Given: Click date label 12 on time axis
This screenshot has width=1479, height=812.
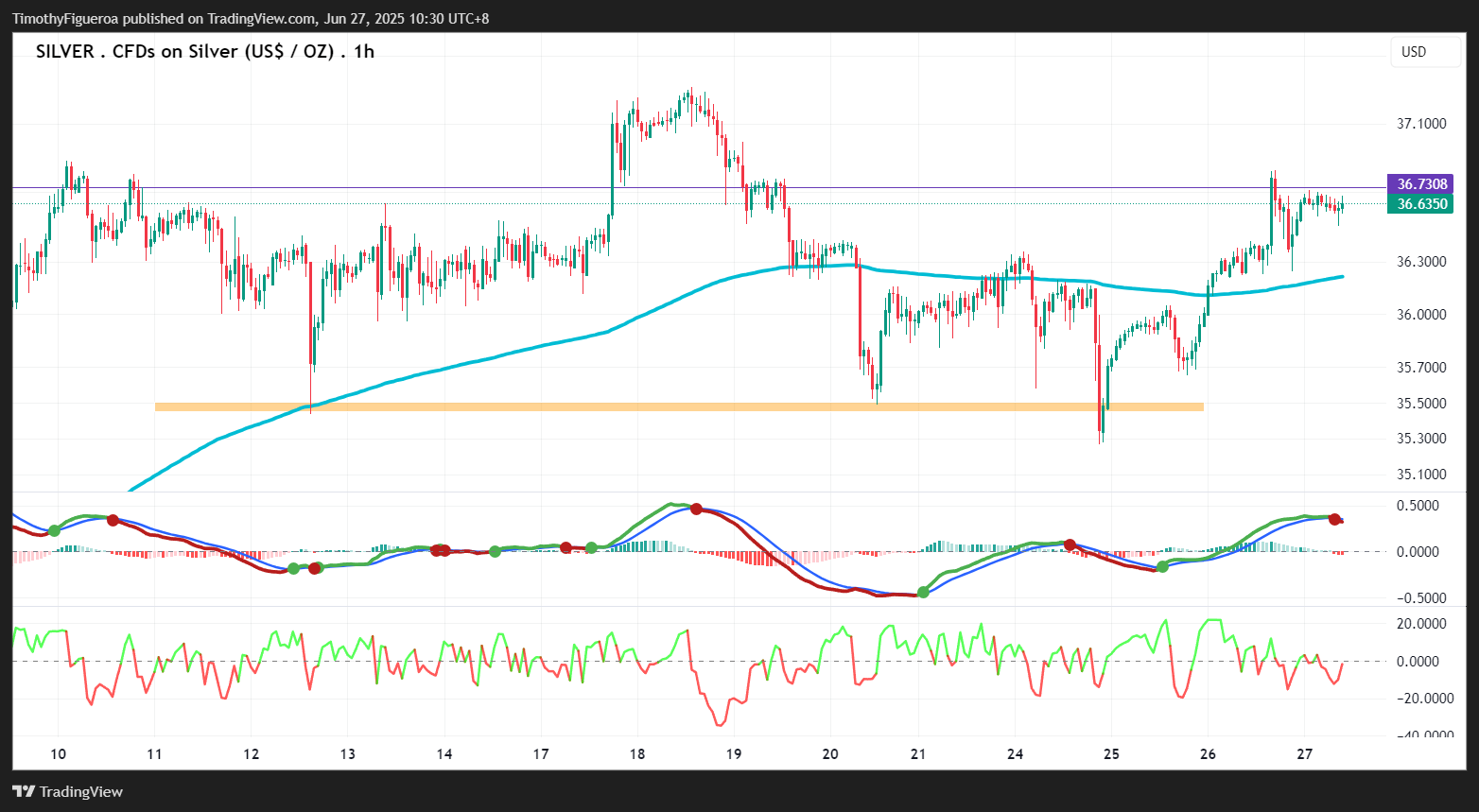Looking at the screenshot, I should click(x=252, y=754).
